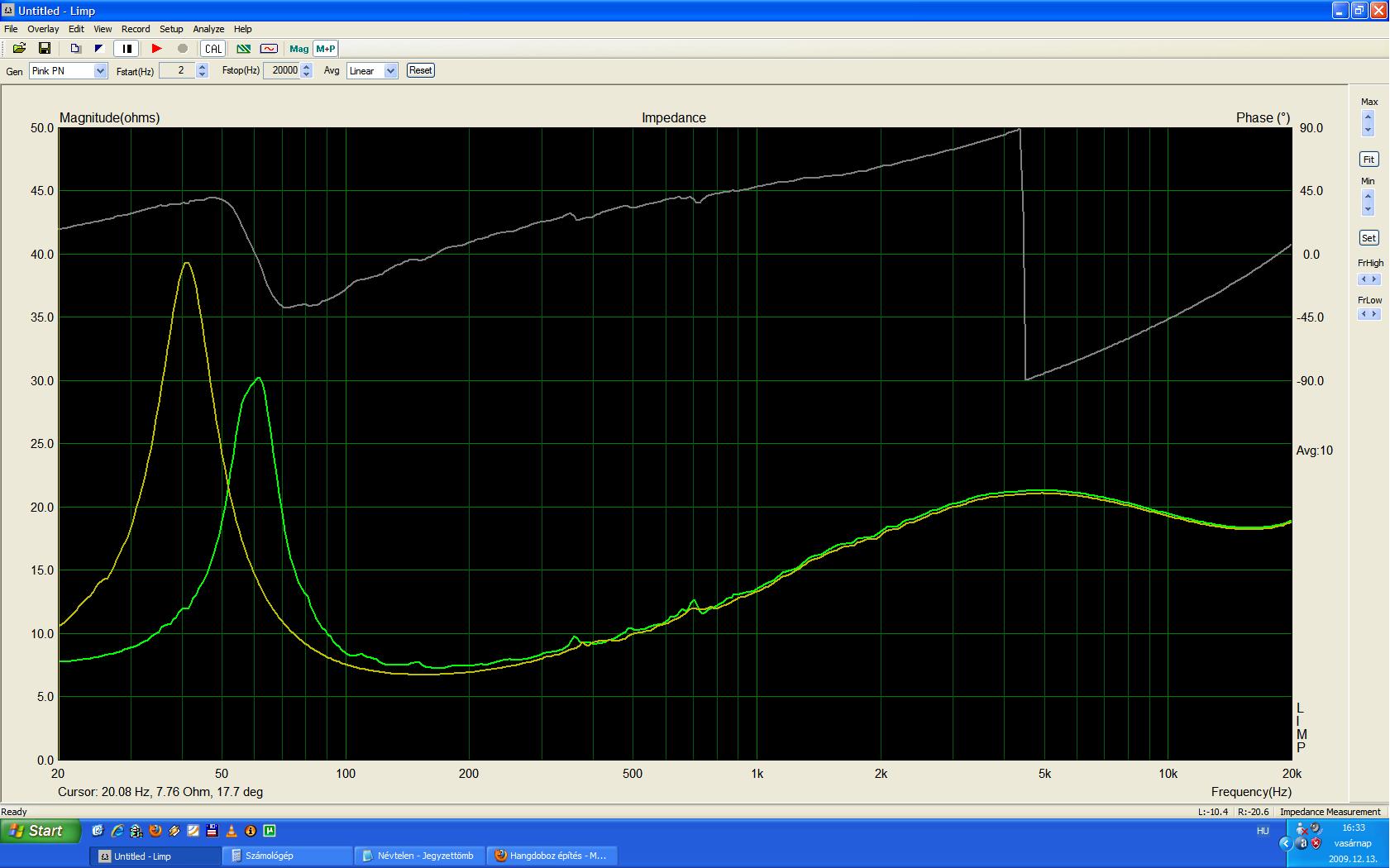
Task: Click the red shield security tray icon
Action: 1316,843
